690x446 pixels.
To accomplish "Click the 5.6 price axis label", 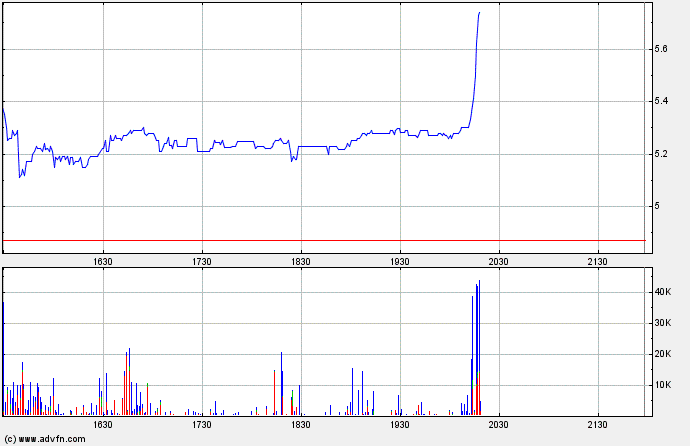I will click(661, 49).
